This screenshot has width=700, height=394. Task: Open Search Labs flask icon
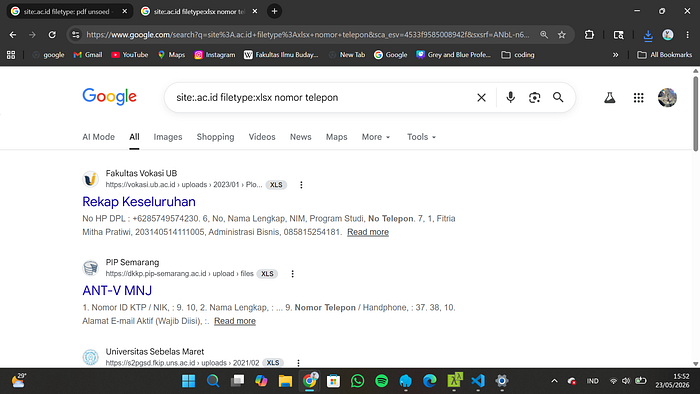(610, 98)
